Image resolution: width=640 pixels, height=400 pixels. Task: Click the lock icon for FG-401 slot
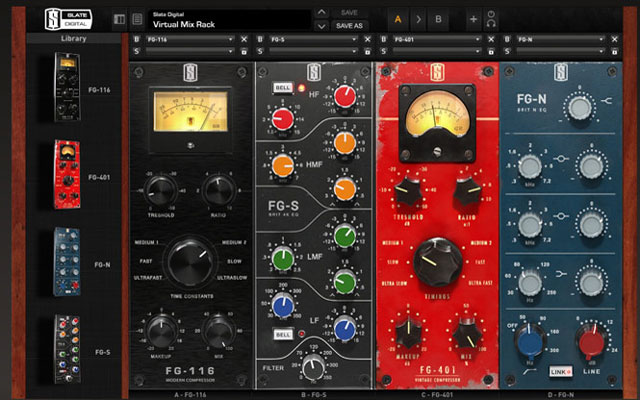point(491,51)
